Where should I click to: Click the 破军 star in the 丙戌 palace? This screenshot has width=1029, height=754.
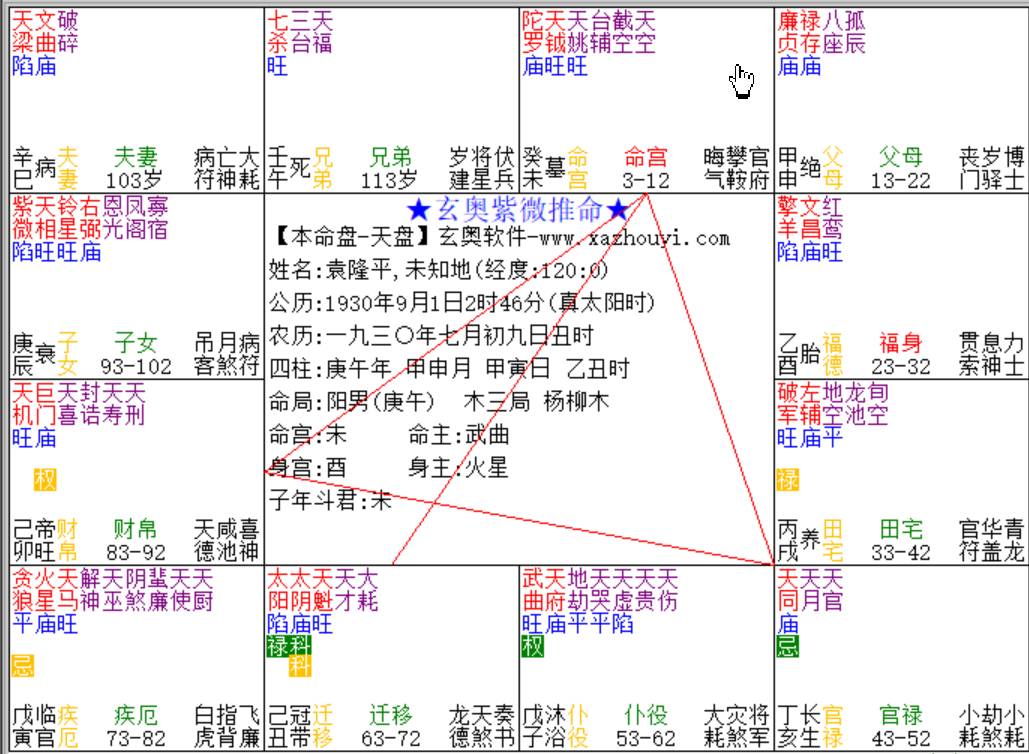pos(788,404)
